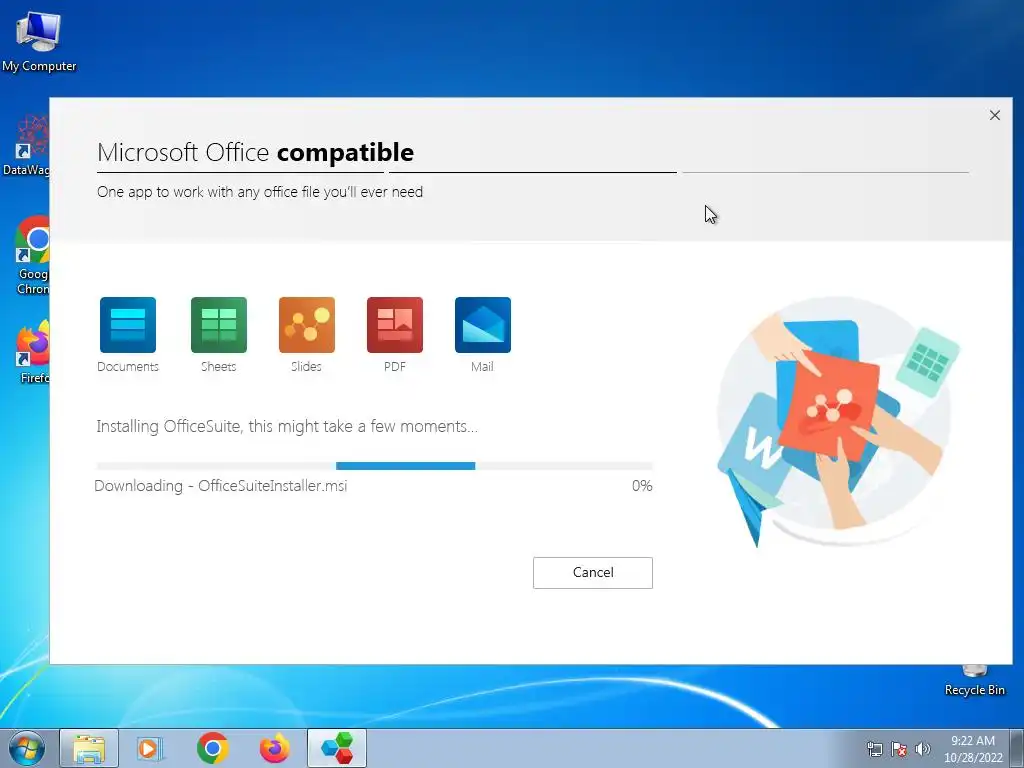Click the Mail label text
This screenshot has width=1024, height=768.
click(x=482, y=366)
